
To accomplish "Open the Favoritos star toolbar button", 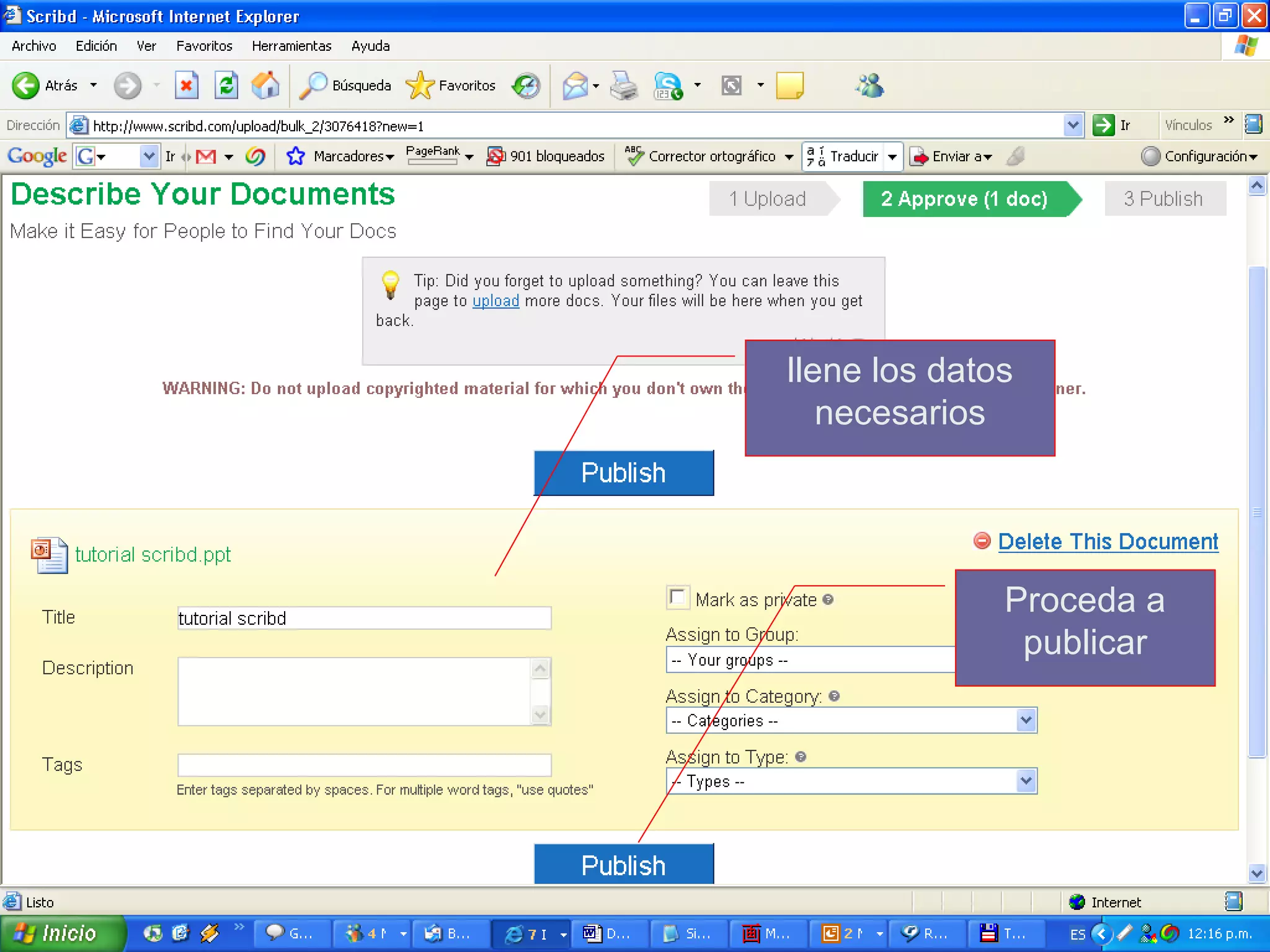I will point(451,86).
